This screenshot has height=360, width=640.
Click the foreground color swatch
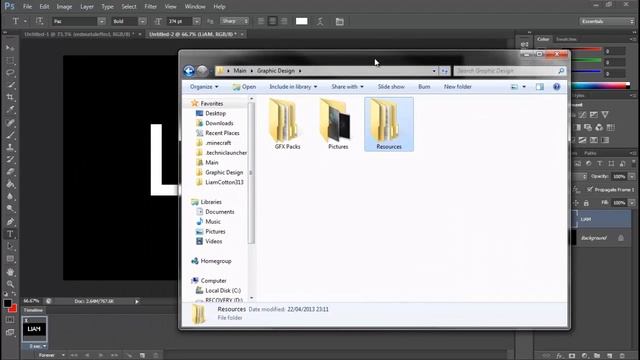click(7, 303)
